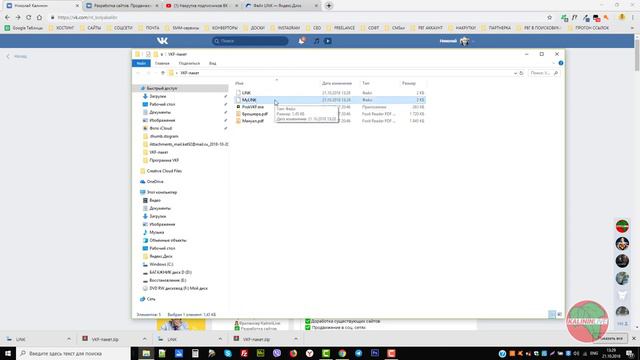Click Chrome's reload page button

click(29, 18)
